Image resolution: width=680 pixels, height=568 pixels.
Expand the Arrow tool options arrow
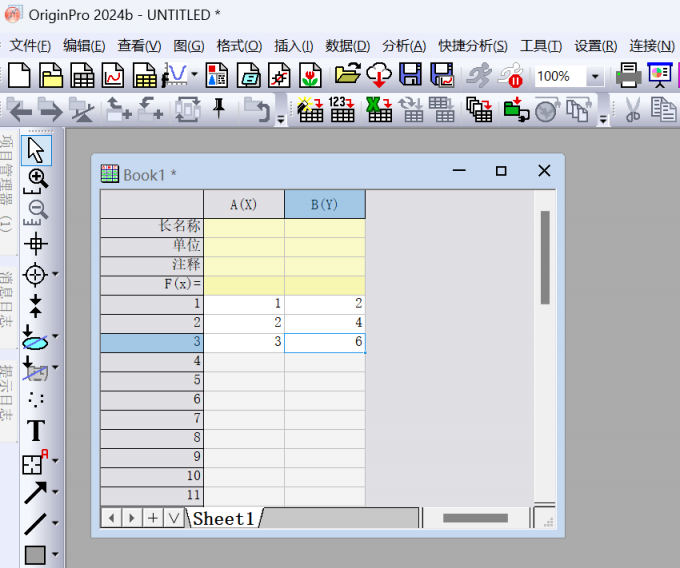point(56,492)
